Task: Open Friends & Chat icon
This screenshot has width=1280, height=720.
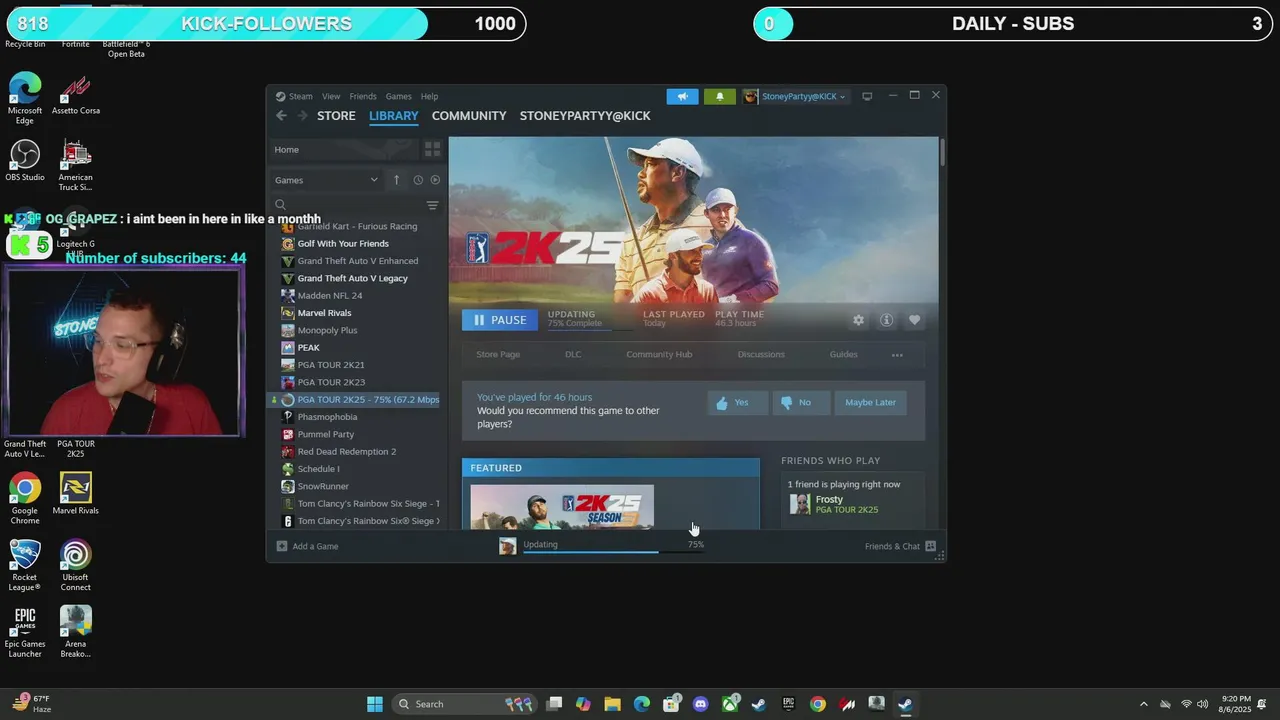Action: click(x=930, y=546)
